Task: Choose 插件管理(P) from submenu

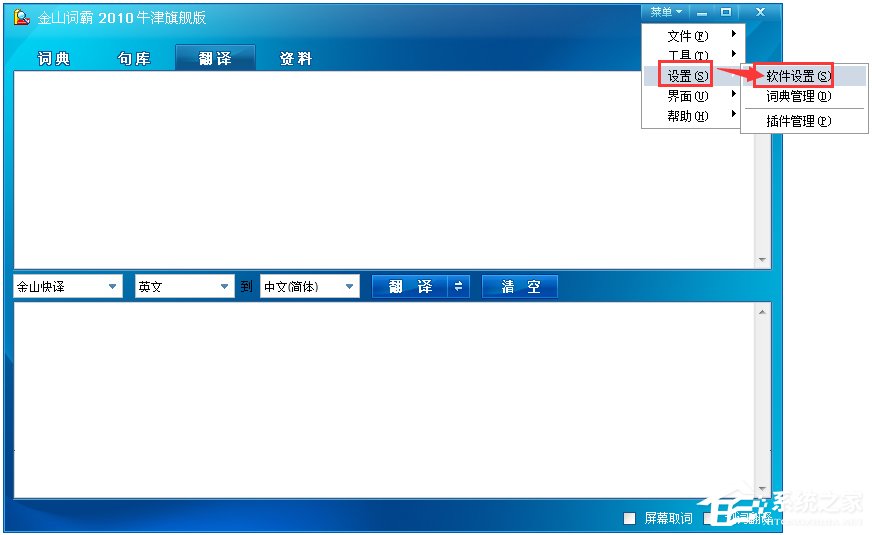Action: coord(804,121)
